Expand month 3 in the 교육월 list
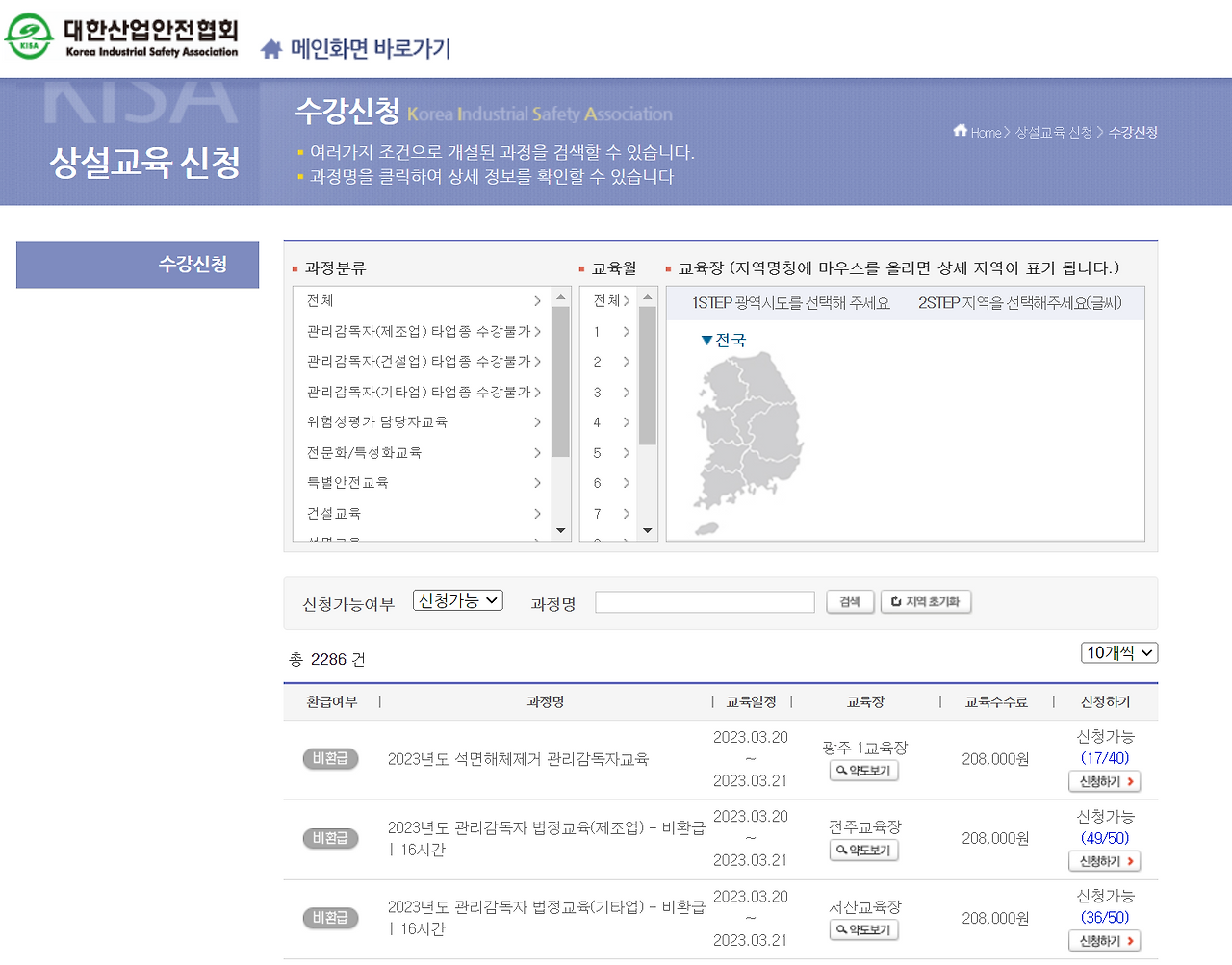 pyautogui.click(x=625, y=392)
